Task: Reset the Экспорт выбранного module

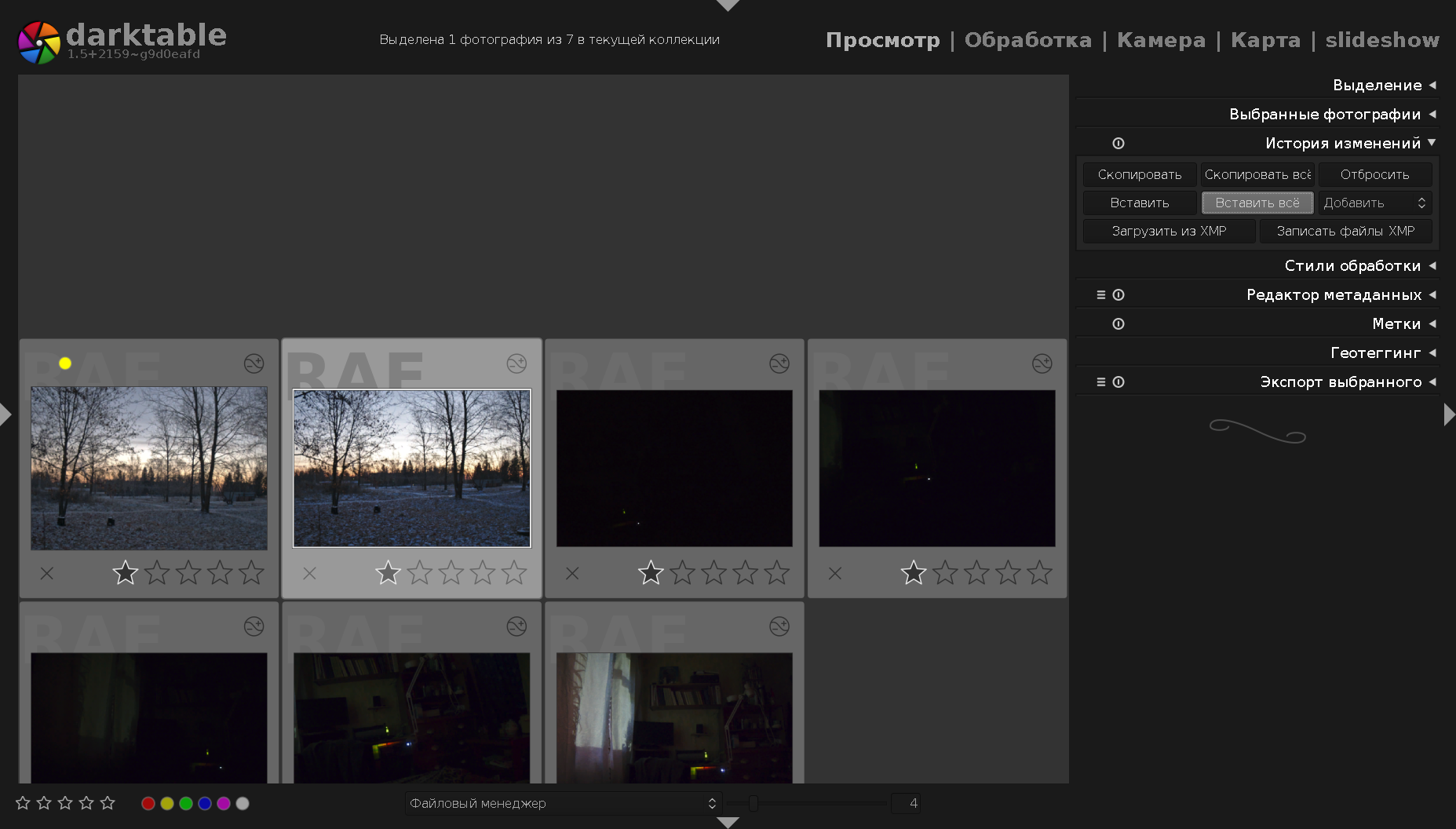Action: point(1118,382)
